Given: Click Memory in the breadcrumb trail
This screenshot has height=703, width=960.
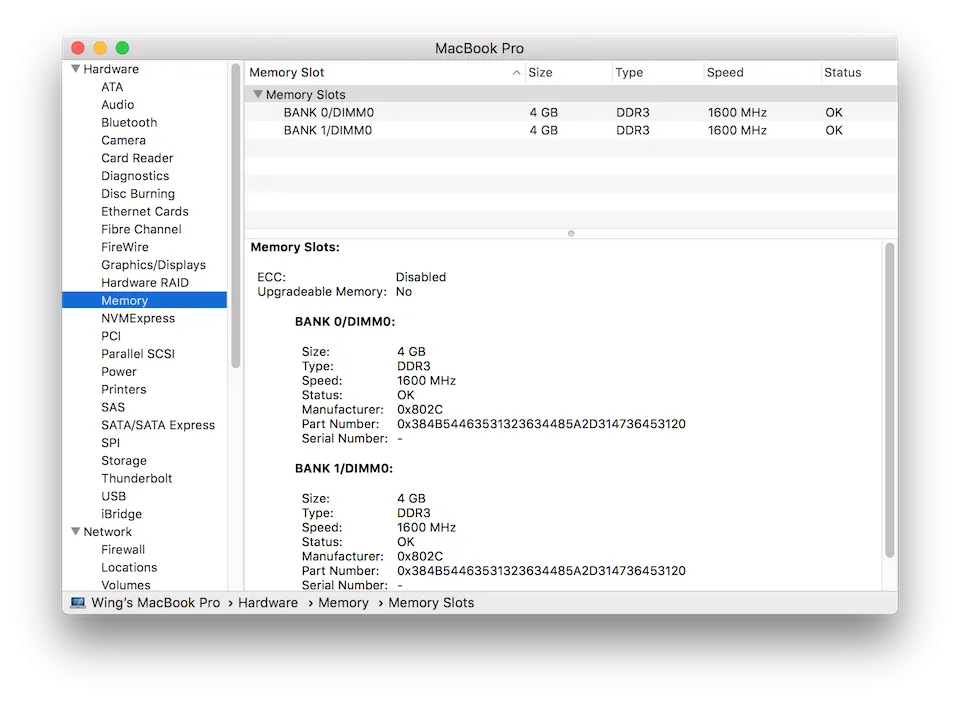Looking at the screenshot, I should tap(343, 602).
